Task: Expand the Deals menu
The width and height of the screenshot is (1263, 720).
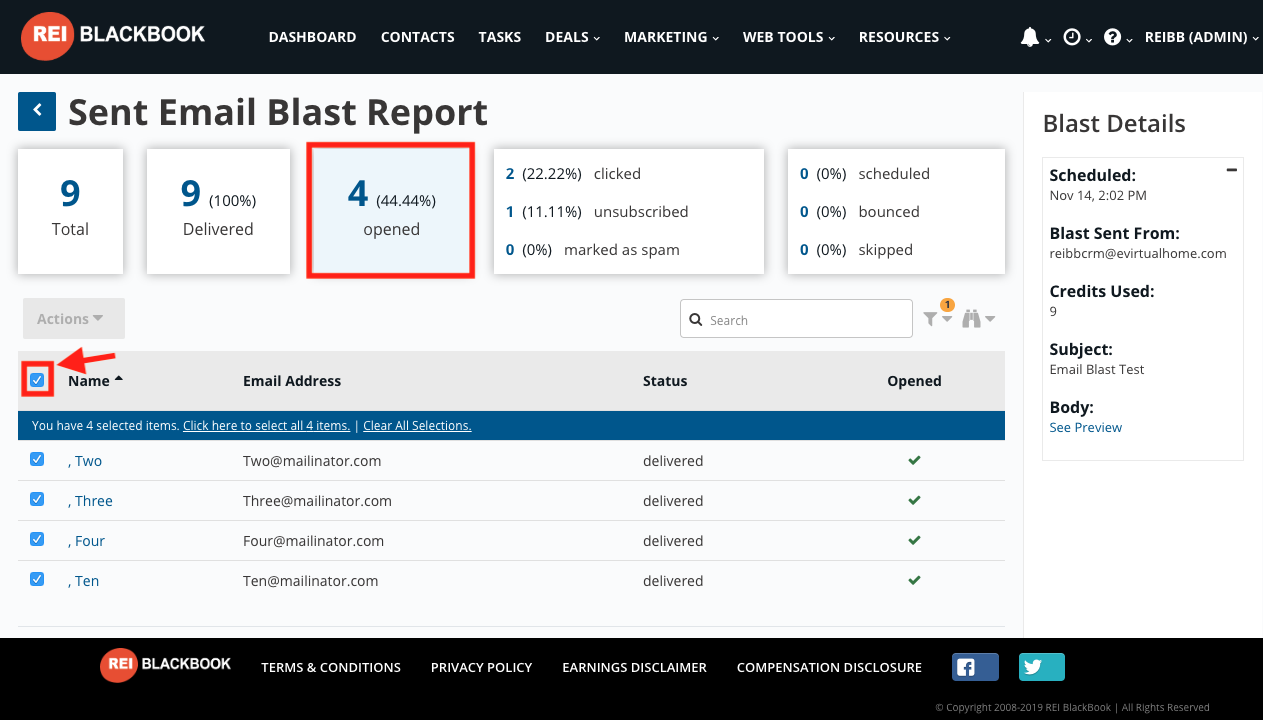Action: [572, 37]
